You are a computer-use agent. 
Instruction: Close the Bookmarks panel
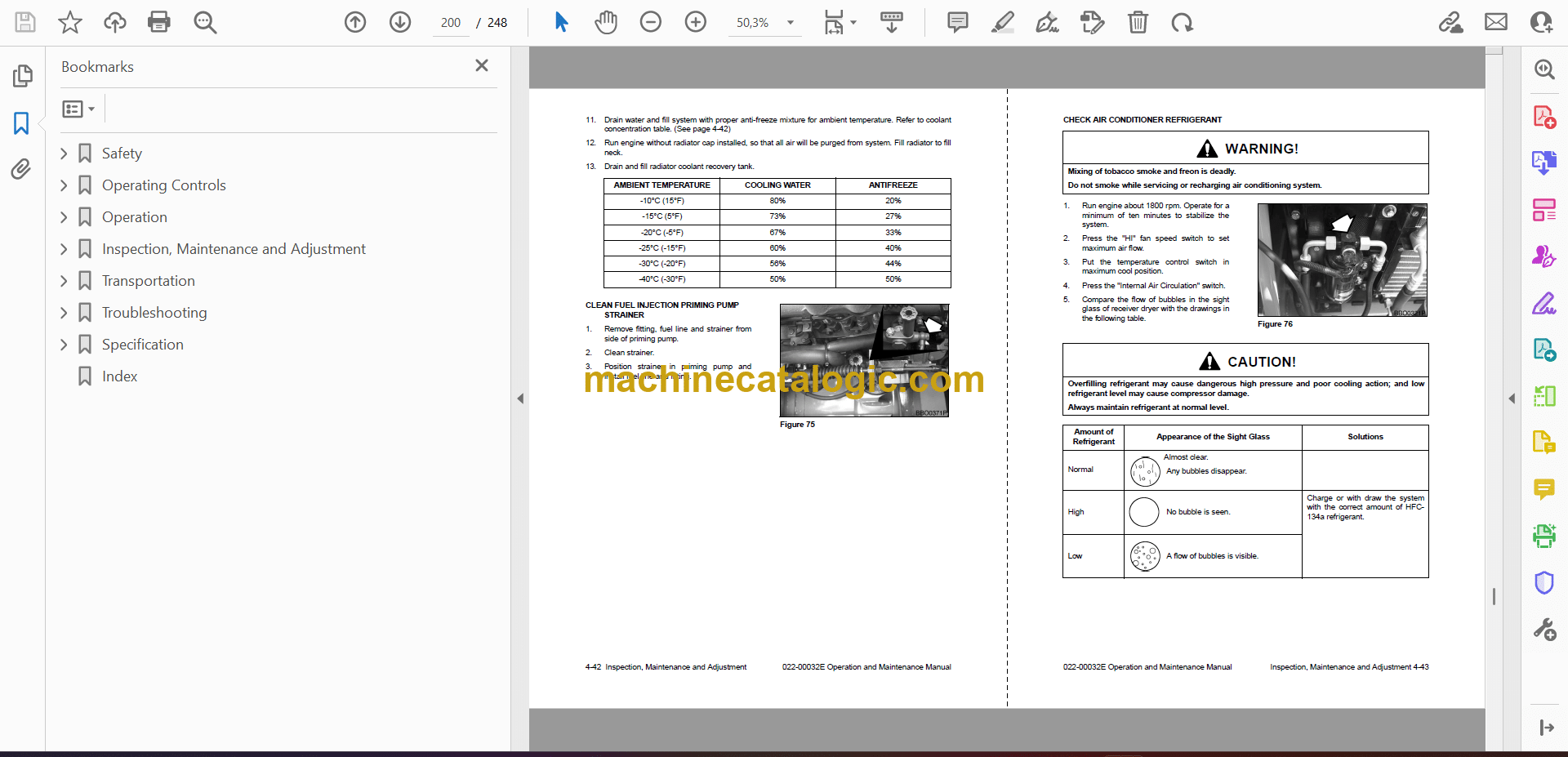pos(482,65)
